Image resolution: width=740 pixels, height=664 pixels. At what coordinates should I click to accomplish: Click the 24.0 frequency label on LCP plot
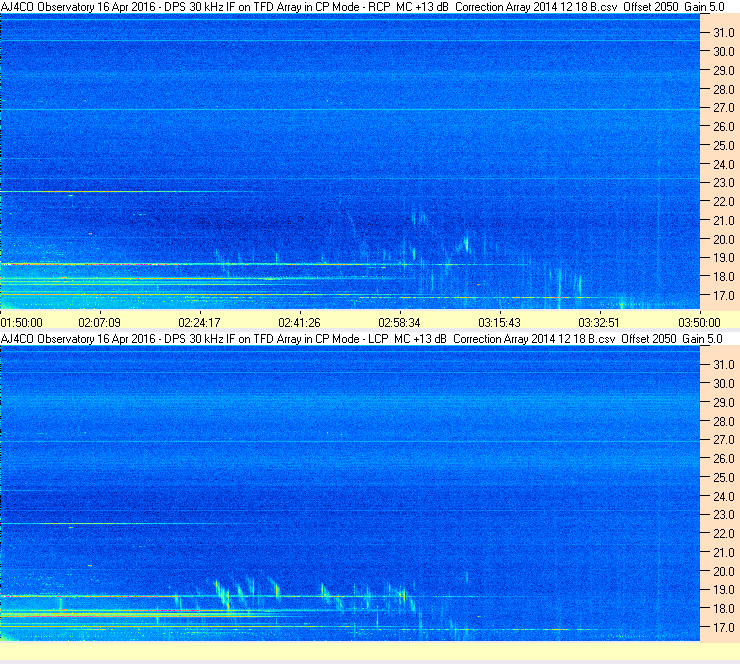724,496
